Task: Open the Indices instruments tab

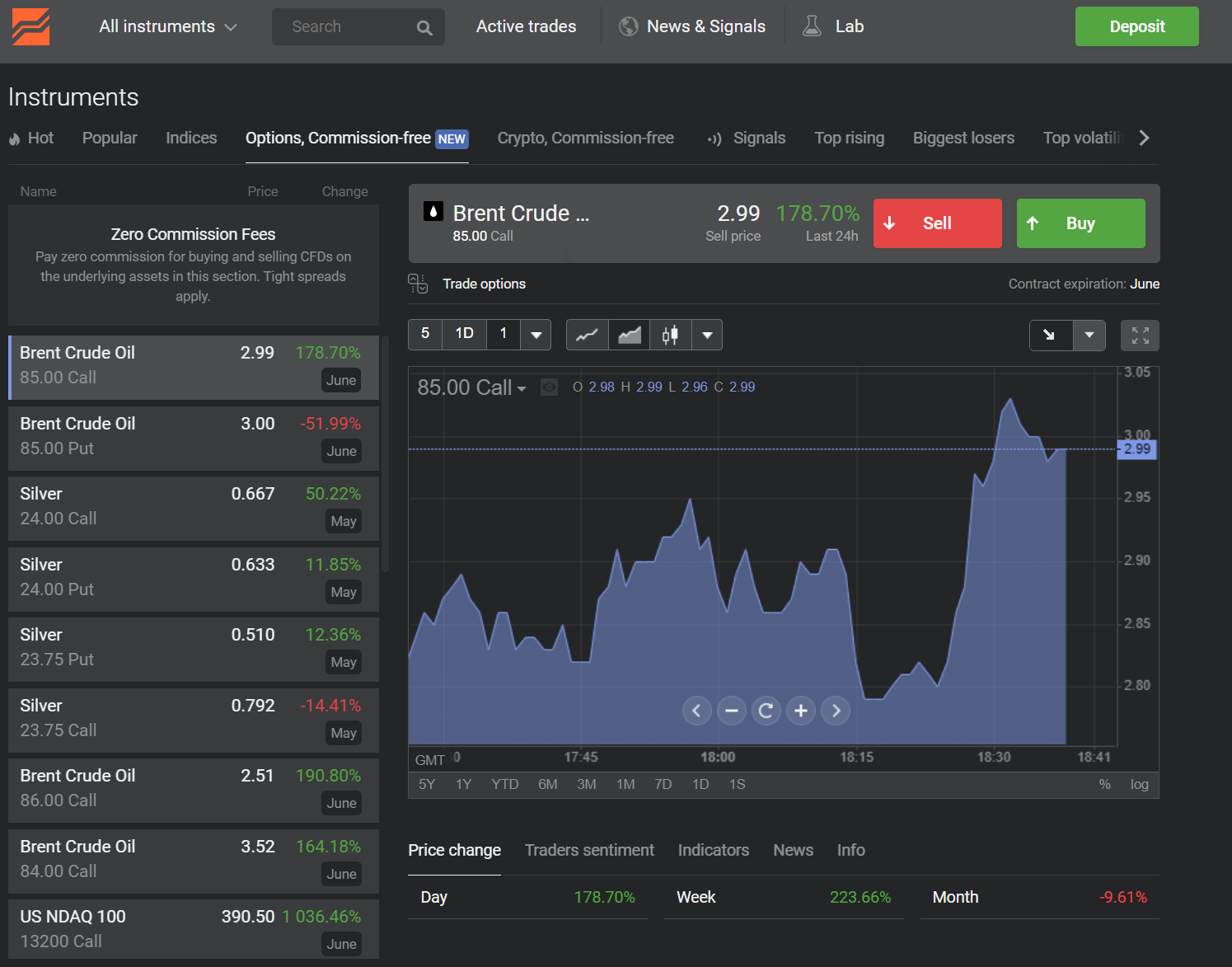Action: pyautogui.click(x=190, y=138)
